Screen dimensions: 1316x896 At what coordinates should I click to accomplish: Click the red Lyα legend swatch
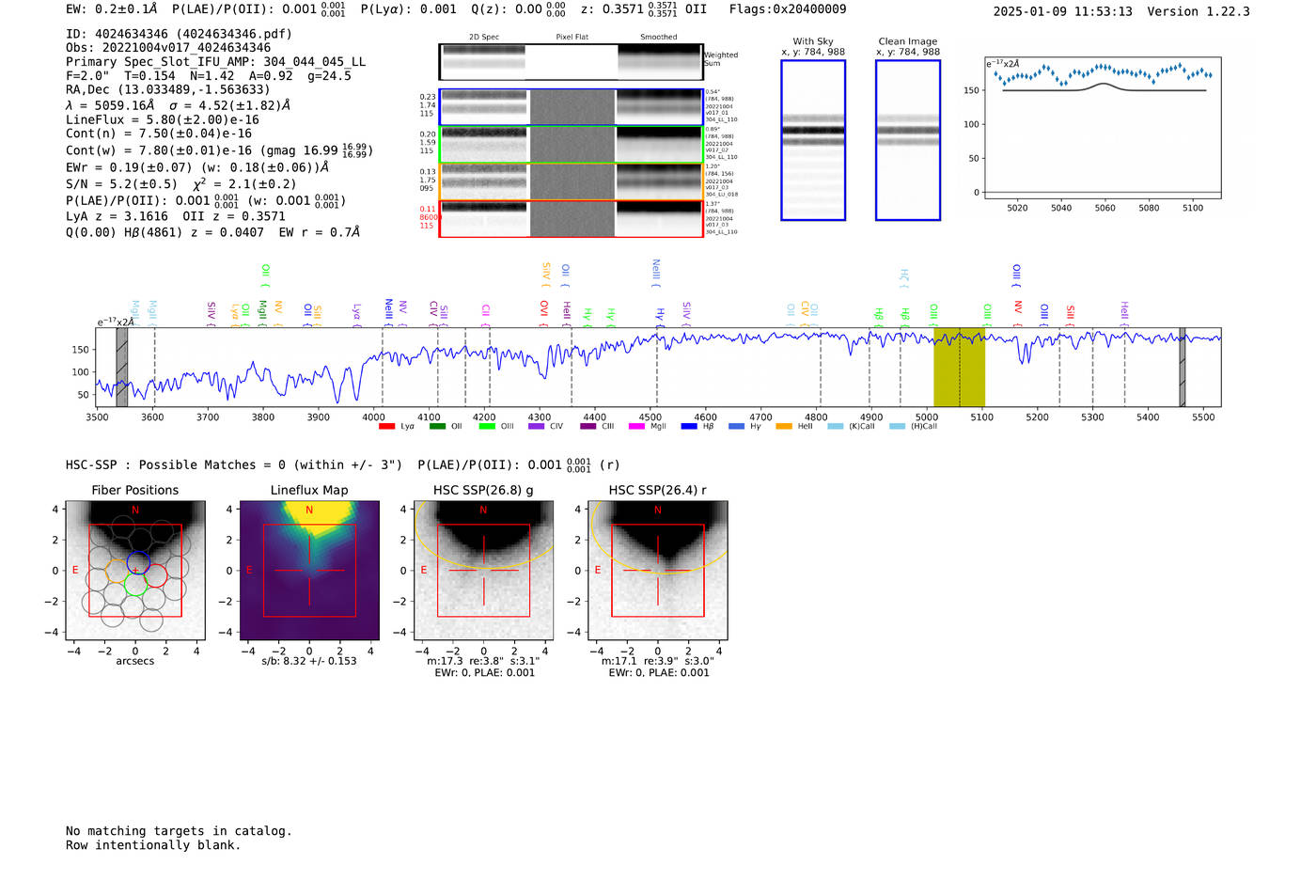pyautogui.click(x=386, y=427)
